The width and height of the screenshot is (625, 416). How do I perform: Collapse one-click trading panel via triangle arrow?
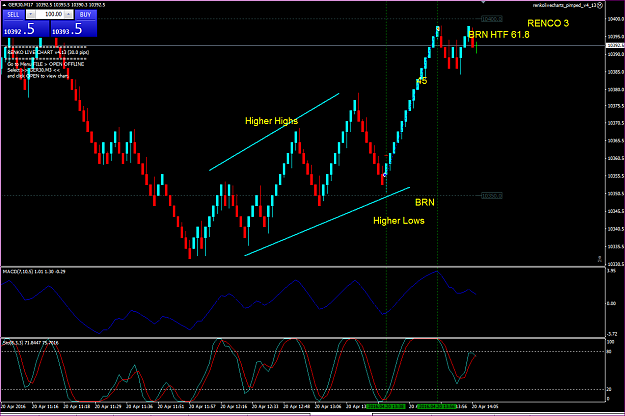4,5
